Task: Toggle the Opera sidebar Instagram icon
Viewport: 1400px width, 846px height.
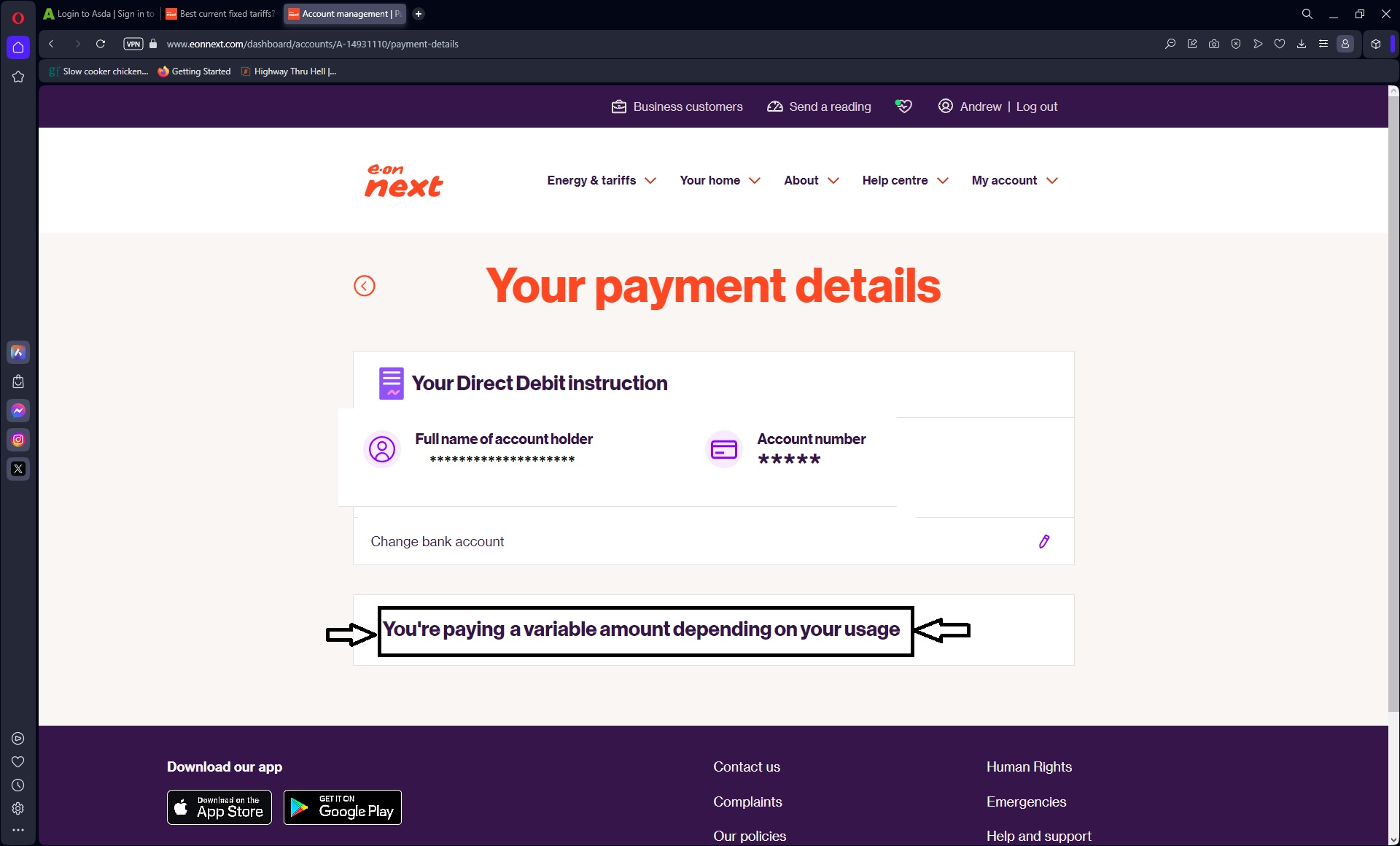Action: pos(18,440)
